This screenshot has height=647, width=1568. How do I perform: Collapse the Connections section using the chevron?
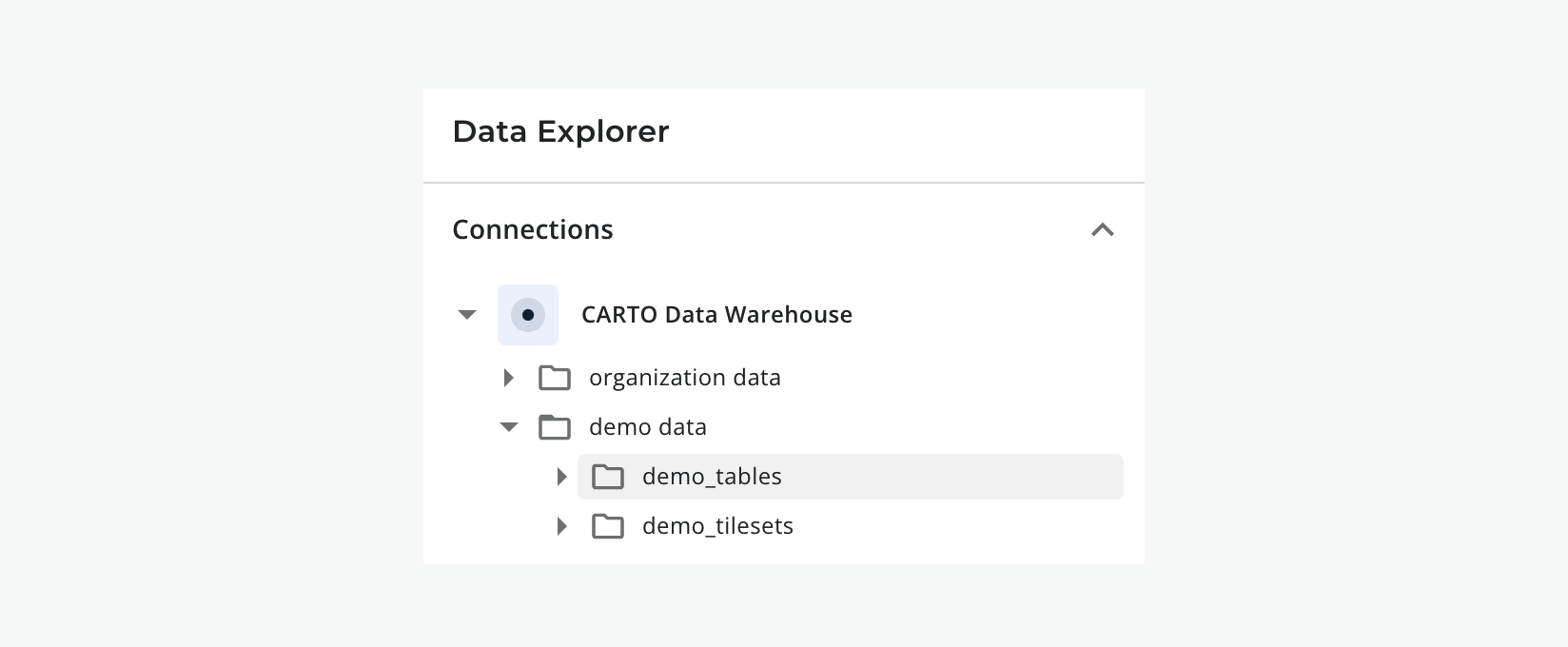1102,229
